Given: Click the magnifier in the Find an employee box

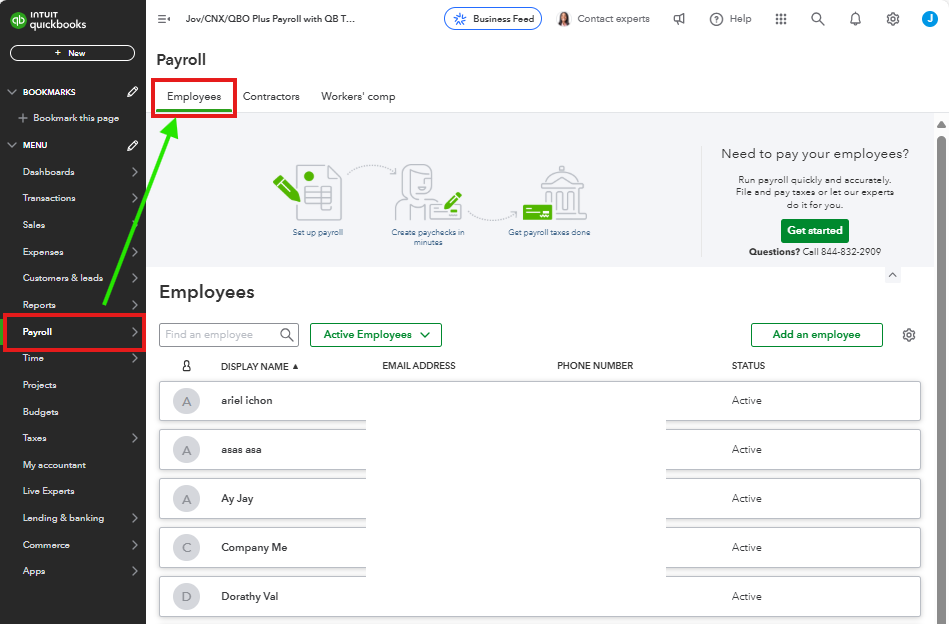Looking at the screenshot, I should click(x=286, y=335).
